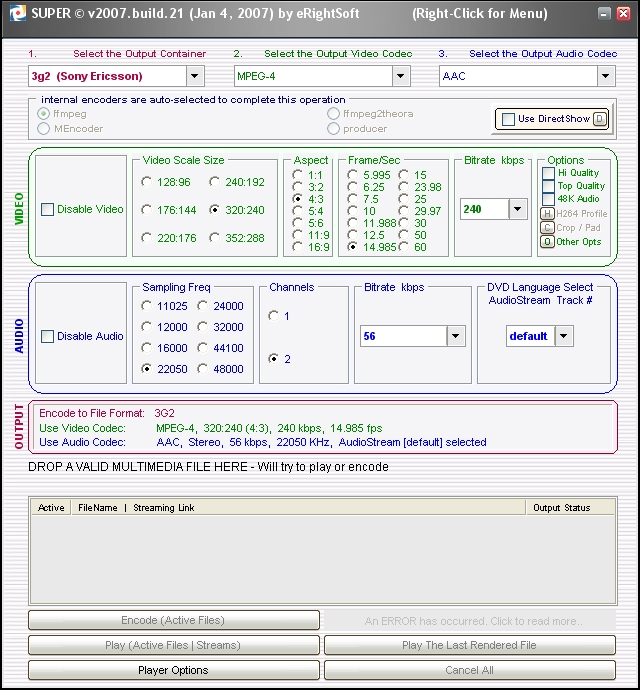Enable the Hi Quality option
The height and width of the screenshot is (690, 640).
point(548,173)
